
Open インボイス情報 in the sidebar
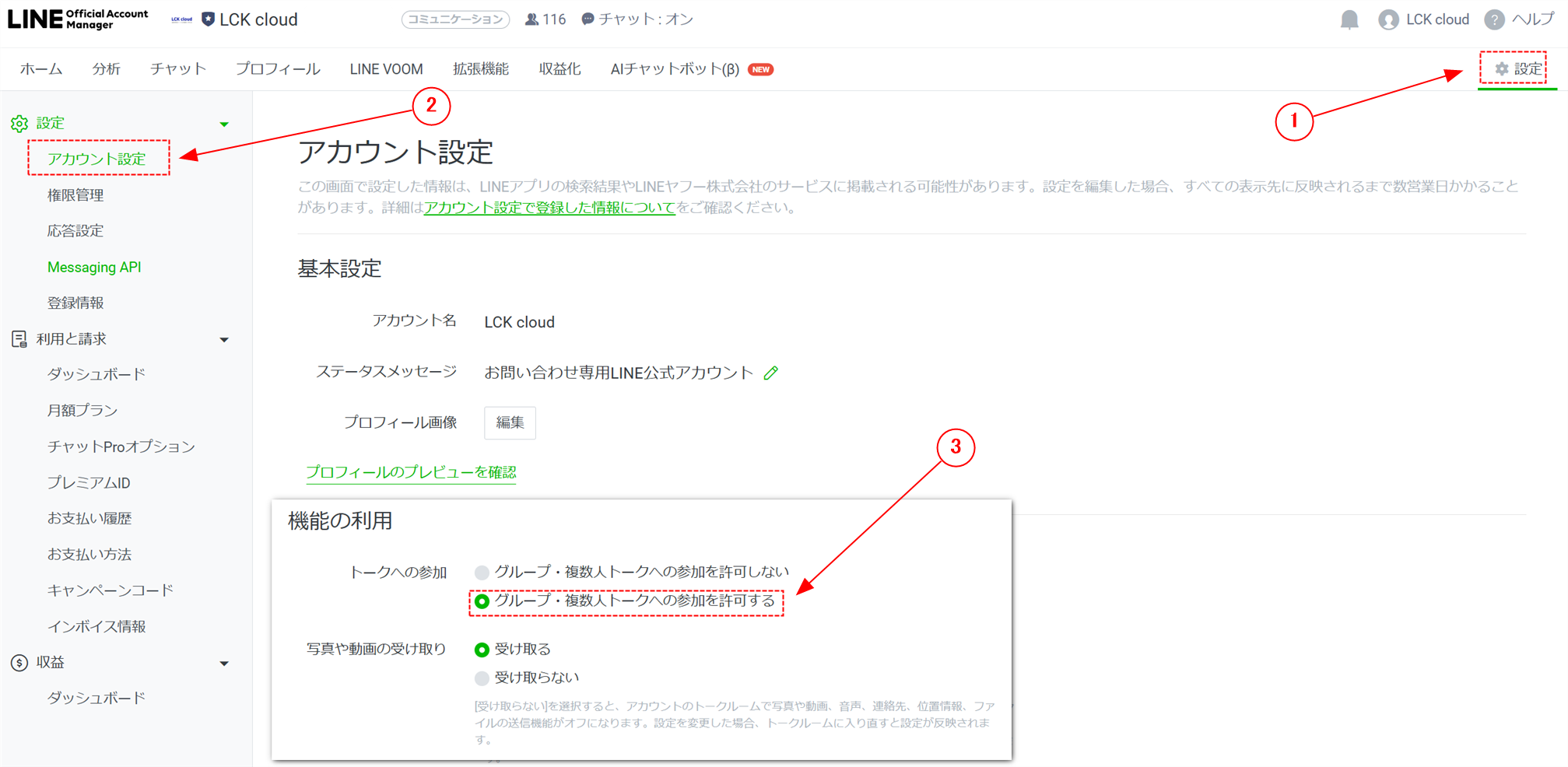click(x=96, y=626)
